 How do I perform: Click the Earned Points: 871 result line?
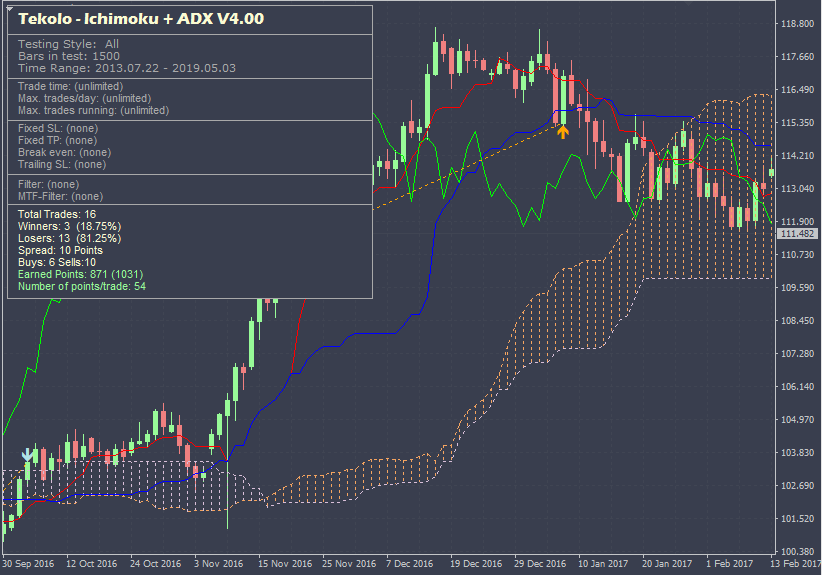pos(81,274)
